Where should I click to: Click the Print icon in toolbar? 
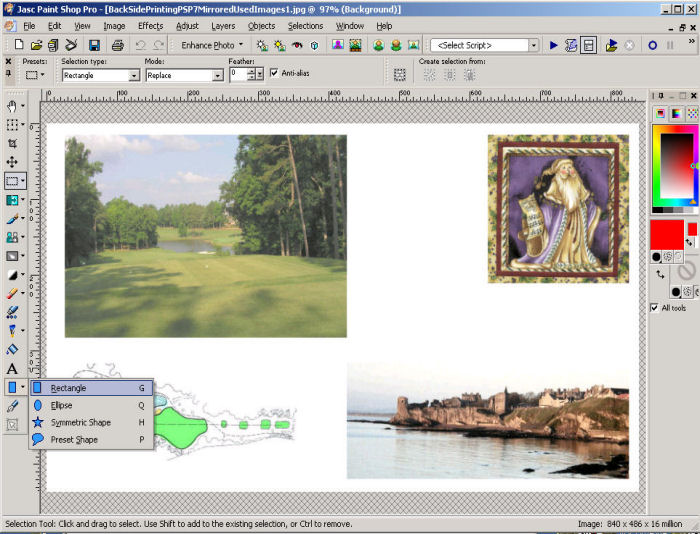(117, 45)
